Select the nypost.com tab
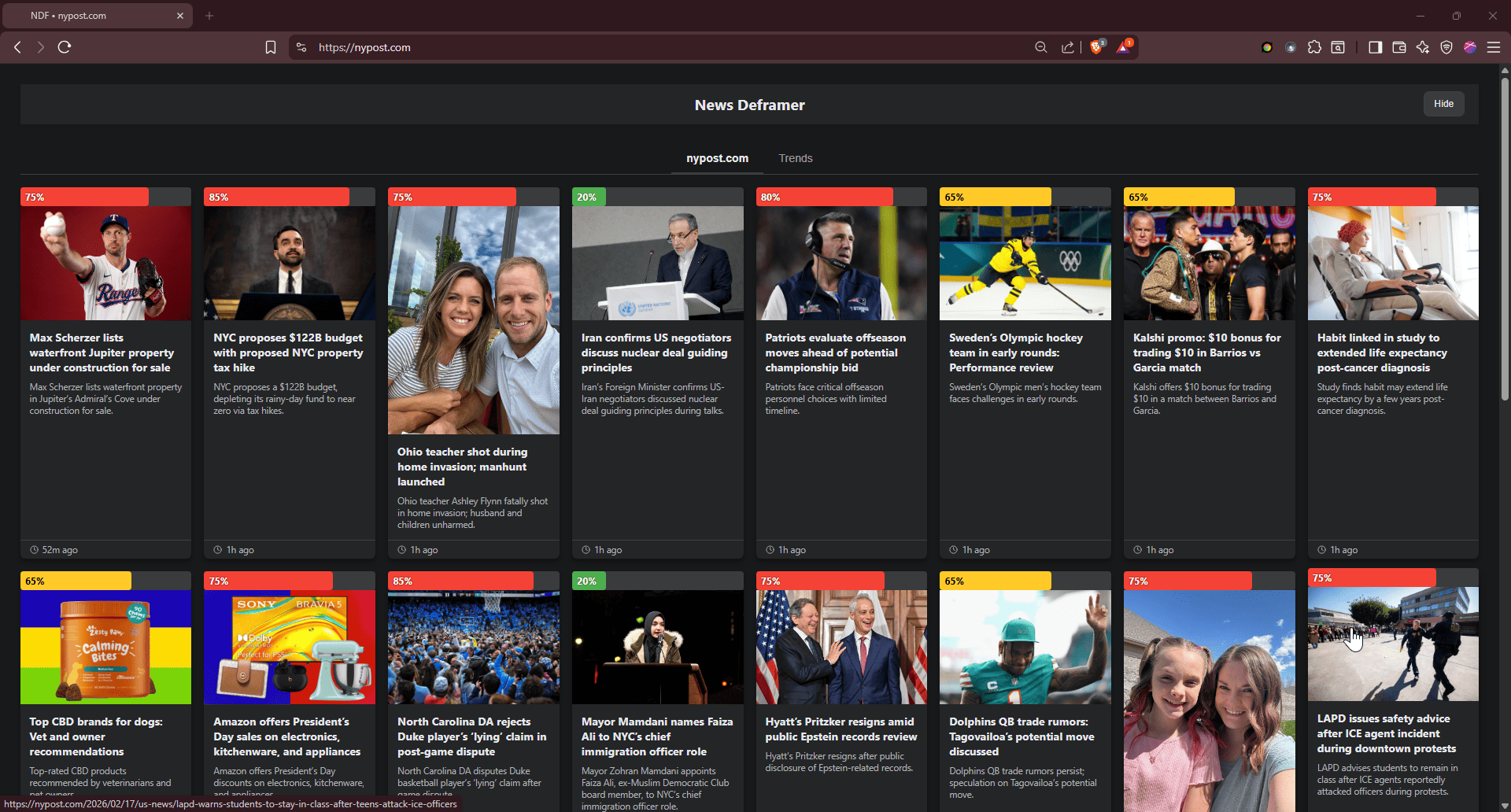This screenshot has height=812, width=1511. click(x=717, y=158)
